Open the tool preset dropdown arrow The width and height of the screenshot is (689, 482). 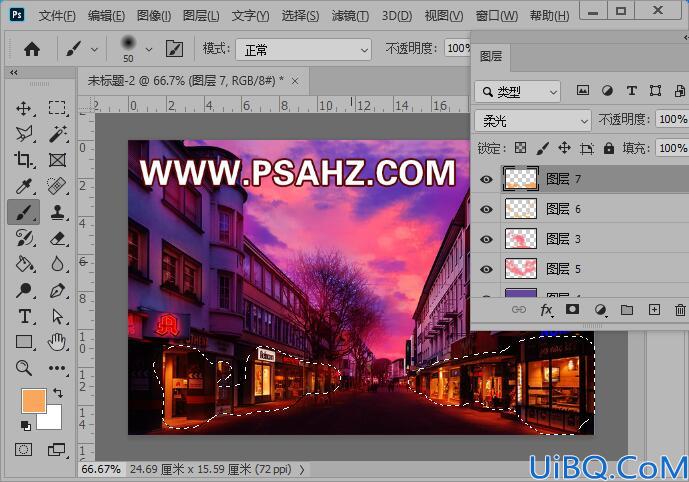[94, 50]
